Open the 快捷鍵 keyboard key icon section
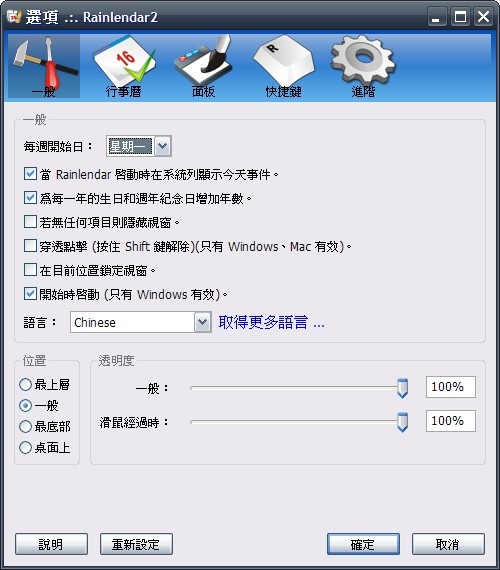 [283, 66]
